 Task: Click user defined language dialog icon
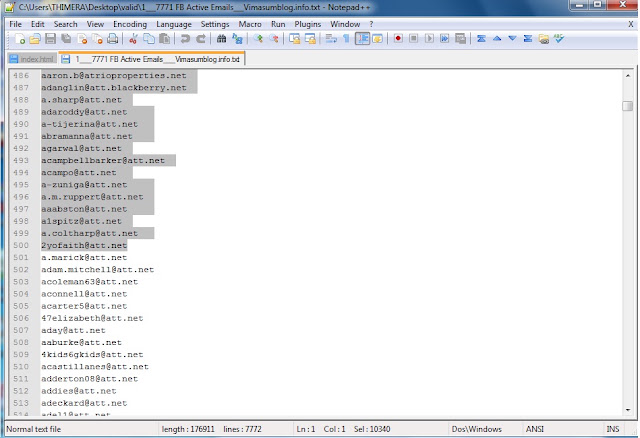click(378, 39)
